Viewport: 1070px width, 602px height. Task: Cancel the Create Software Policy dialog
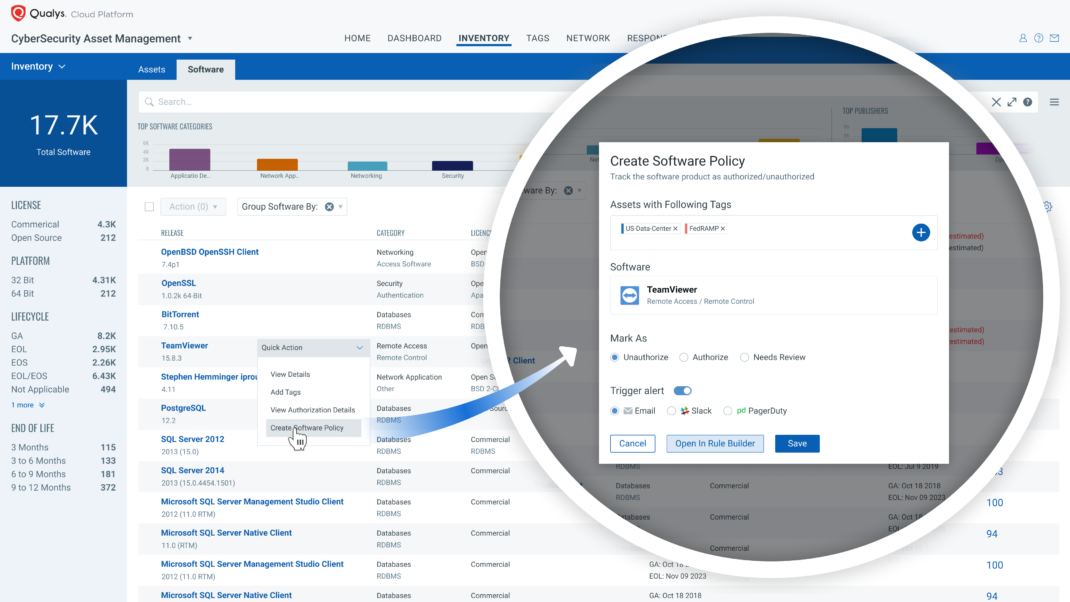pyautogui.click(x=633, y=444)
